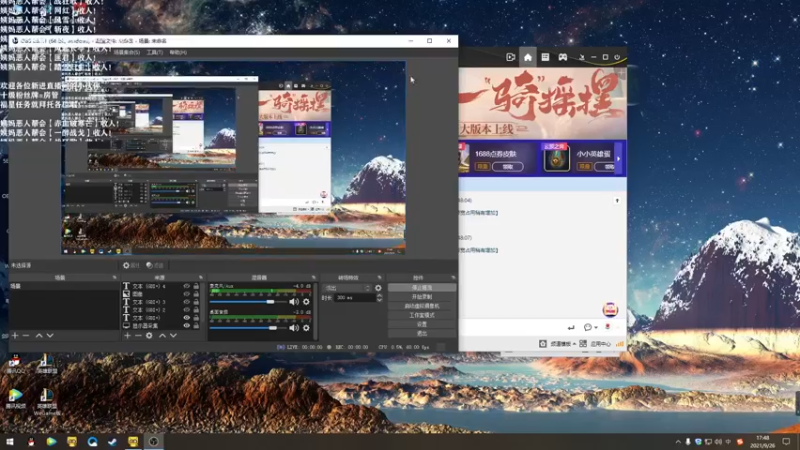Move selected source up in Sources list

[162, 335]
